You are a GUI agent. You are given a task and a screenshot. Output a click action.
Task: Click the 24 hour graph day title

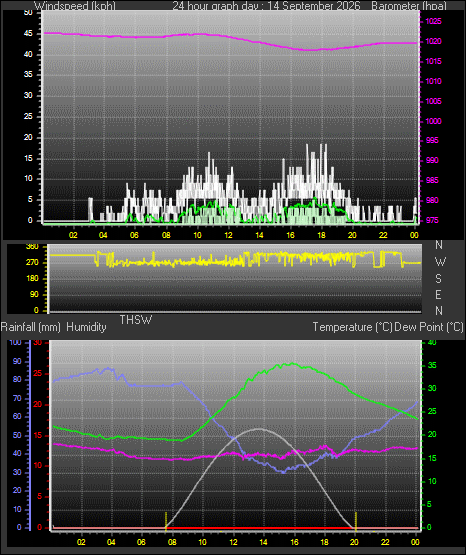(266, 6)
